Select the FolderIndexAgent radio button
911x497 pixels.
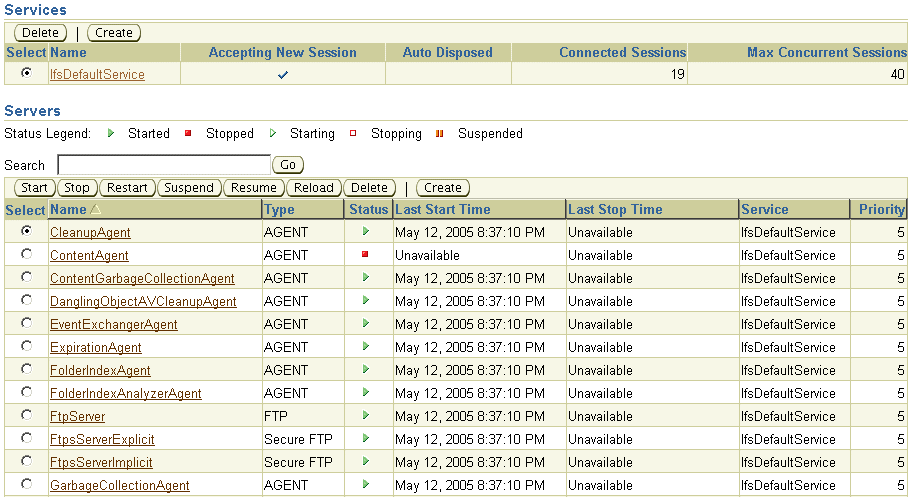coord(26,370)
